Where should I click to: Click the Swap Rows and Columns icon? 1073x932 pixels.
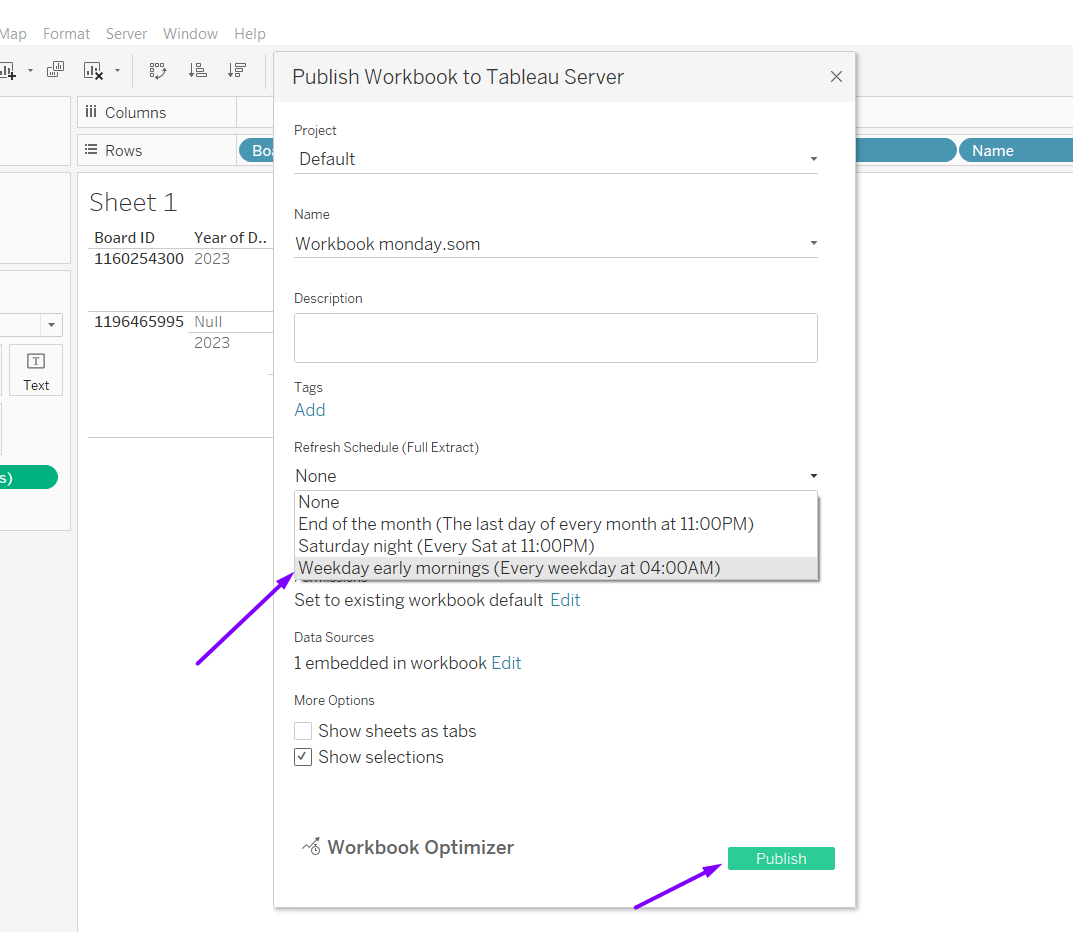point(158,70)
